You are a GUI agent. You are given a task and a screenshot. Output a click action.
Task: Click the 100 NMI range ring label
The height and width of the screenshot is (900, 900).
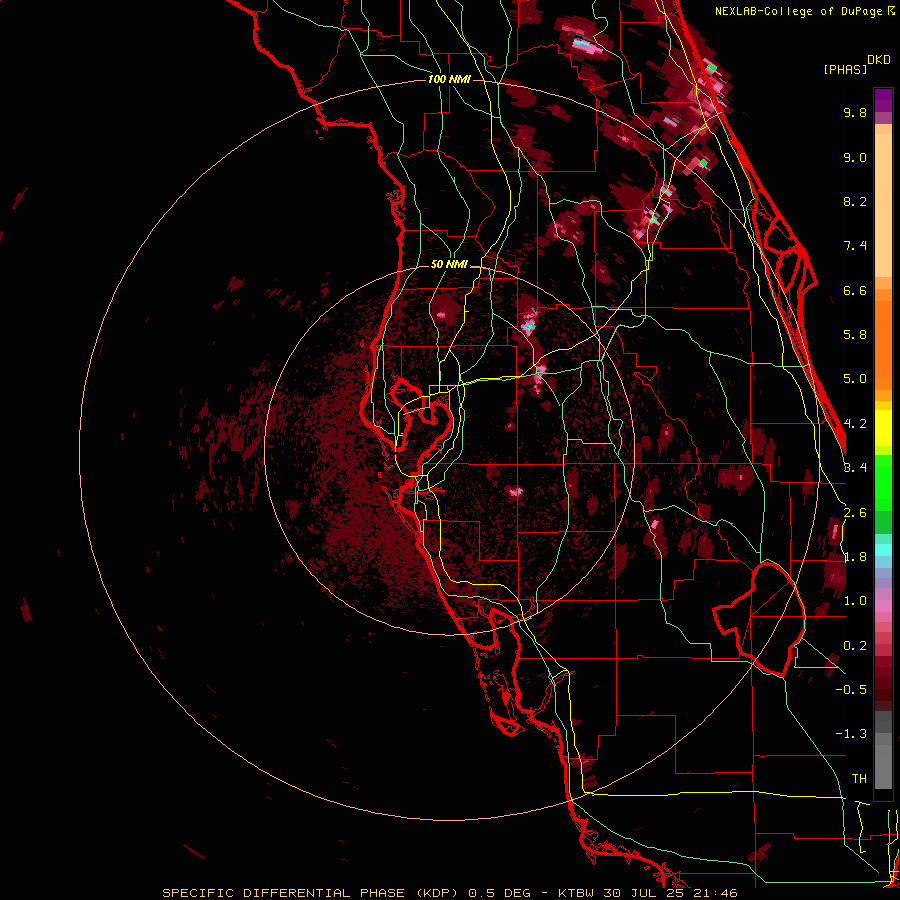click(x=449, y=79)
